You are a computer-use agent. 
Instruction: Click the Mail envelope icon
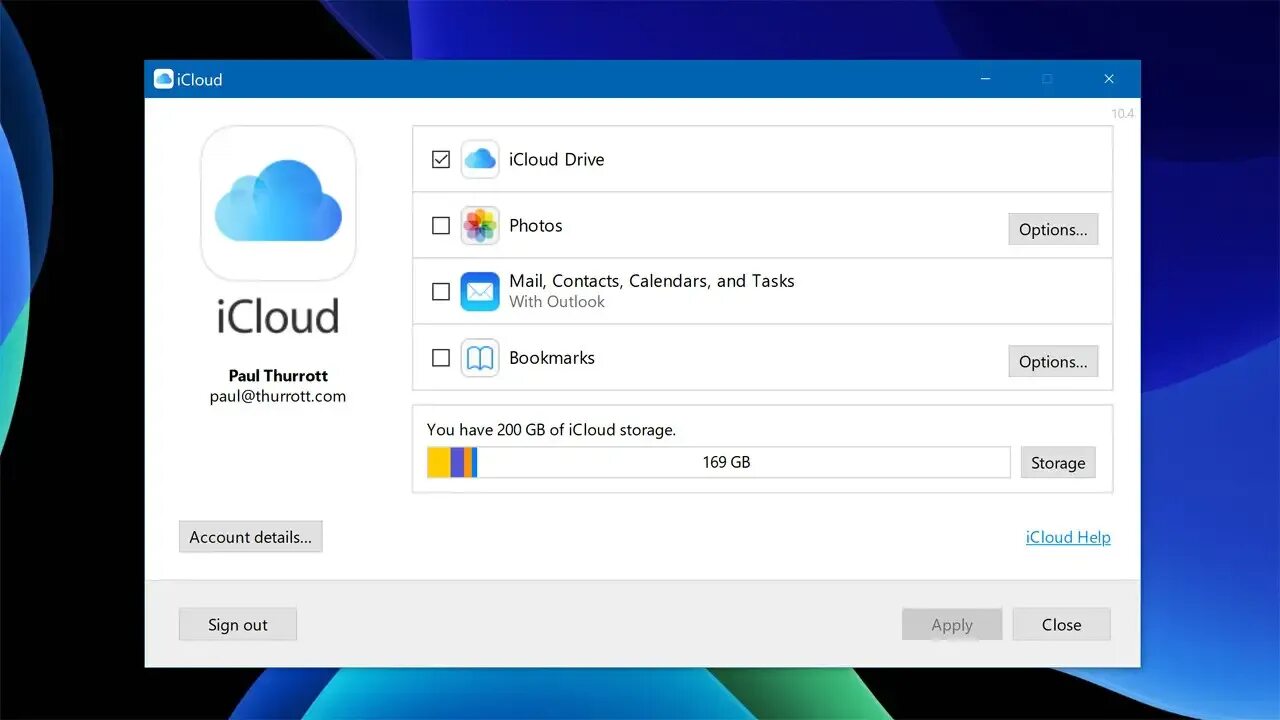click(480, 291)
